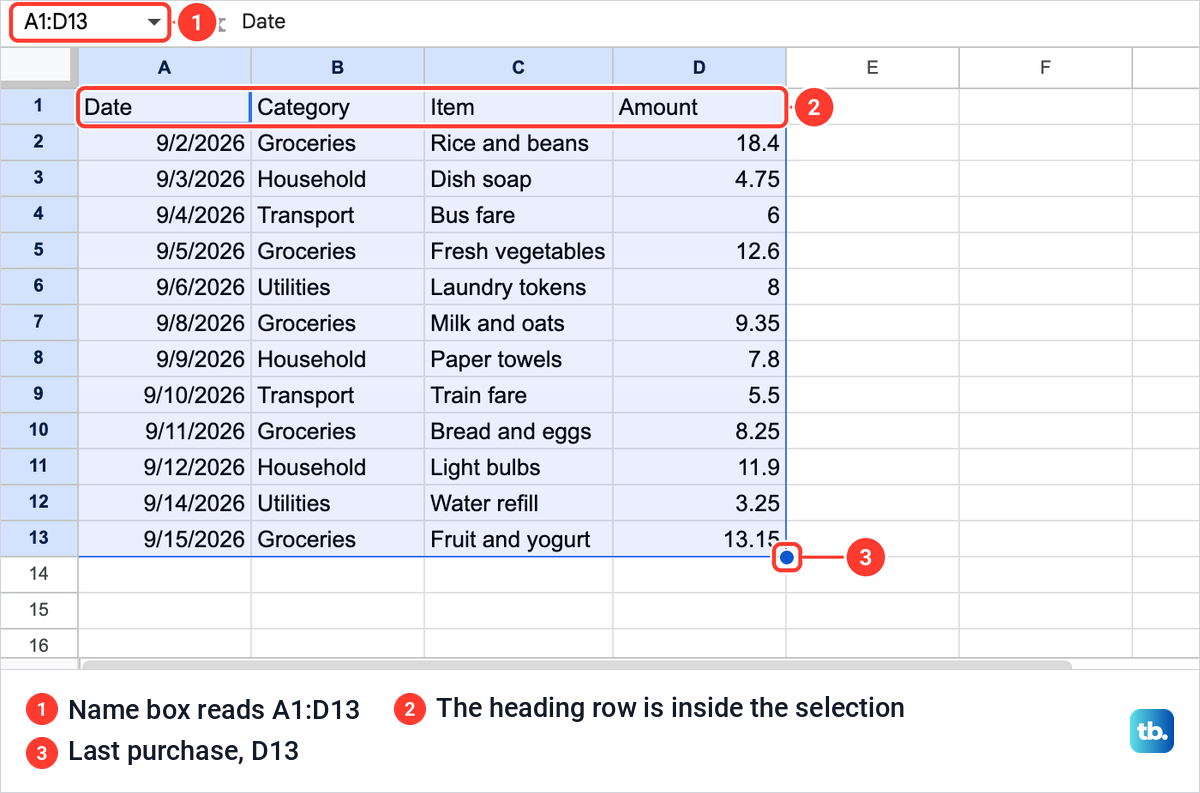Image resolution: width=1200 pixels, height=793 pixels.
Task: Click the Amount header cell
Action: 700,107
